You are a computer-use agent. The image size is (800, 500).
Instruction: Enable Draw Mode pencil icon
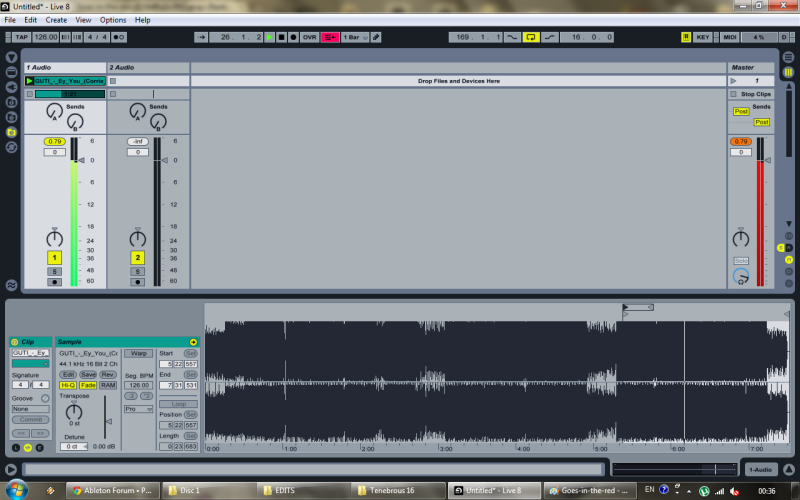376,37
